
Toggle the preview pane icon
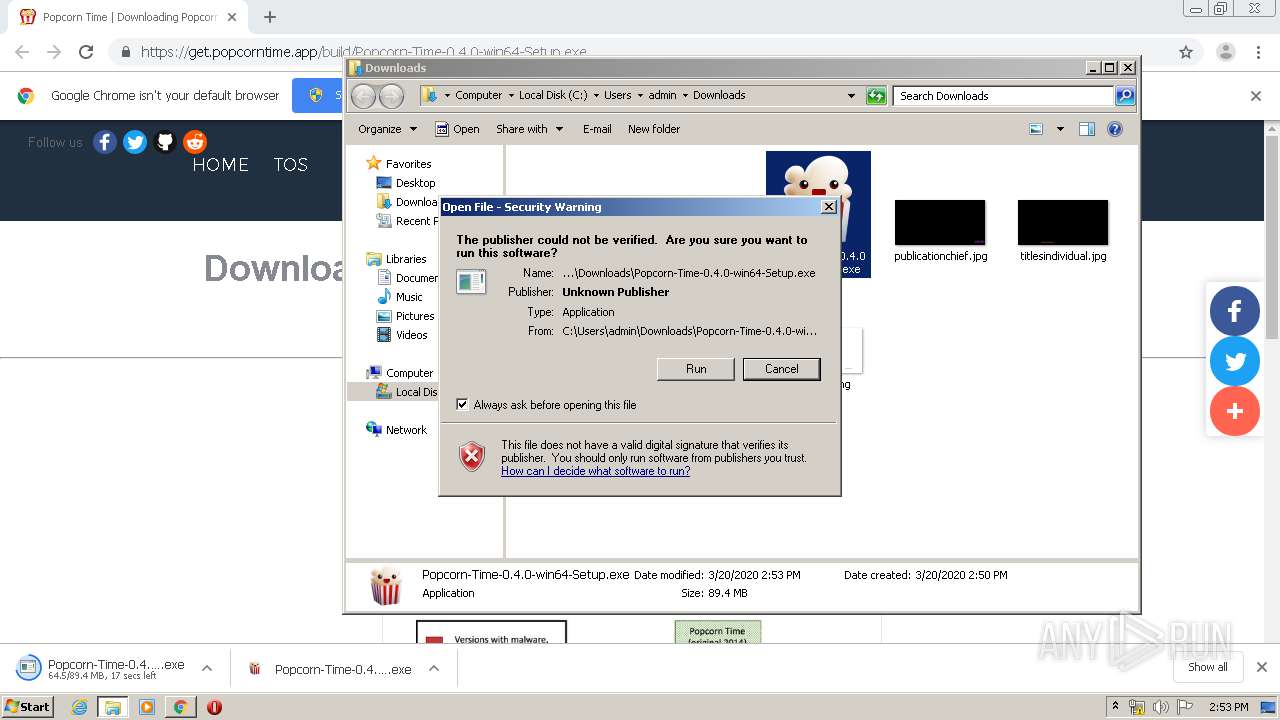[1087, 129]
